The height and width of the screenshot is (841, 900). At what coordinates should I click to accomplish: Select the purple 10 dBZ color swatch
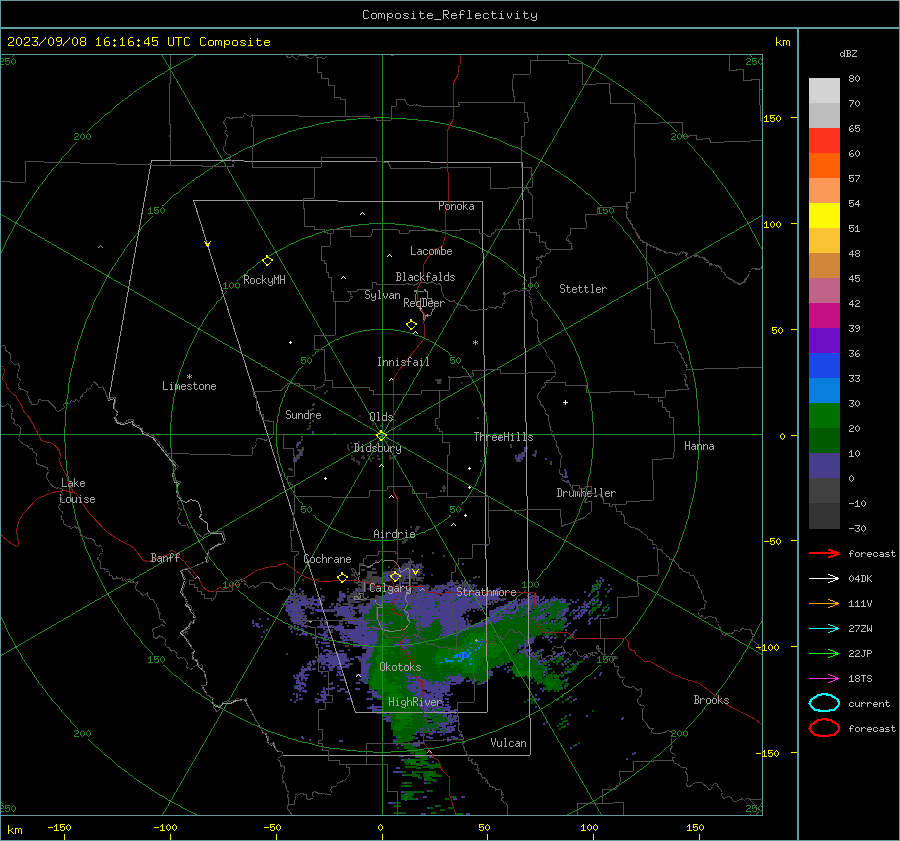click(x=824, y=466)
